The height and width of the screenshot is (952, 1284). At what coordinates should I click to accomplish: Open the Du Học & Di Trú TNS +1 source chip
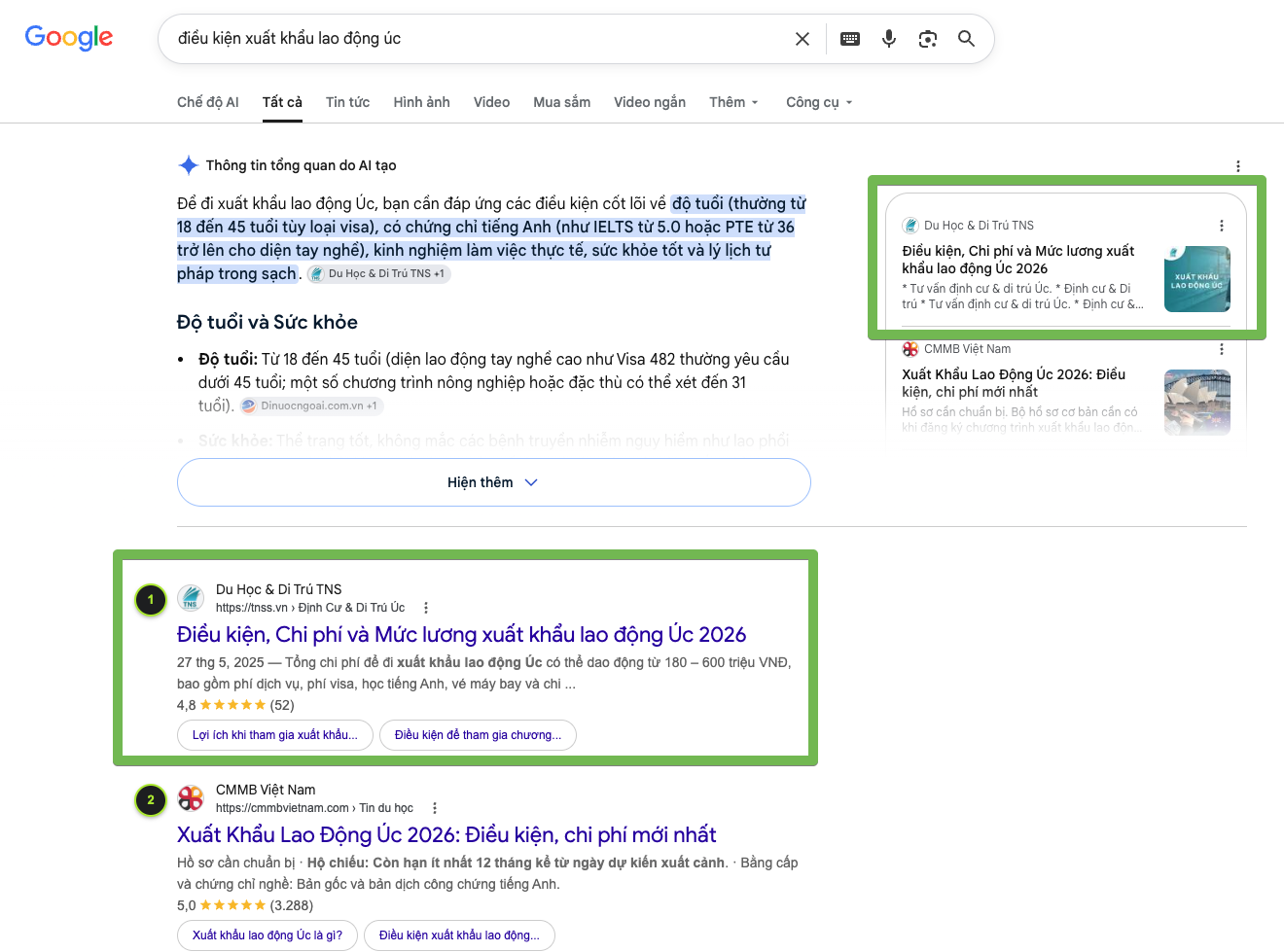[378, 274]
